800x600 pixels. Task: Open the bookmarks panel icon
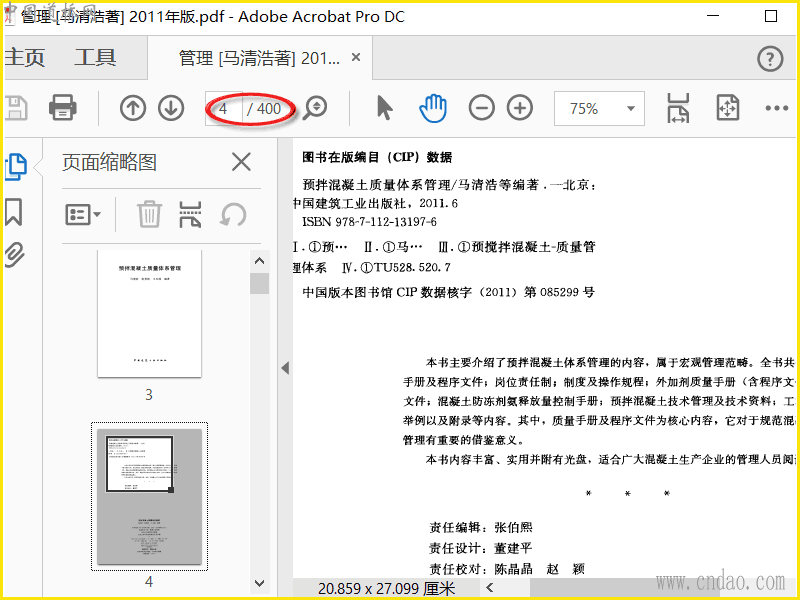(x=14, y=212)
